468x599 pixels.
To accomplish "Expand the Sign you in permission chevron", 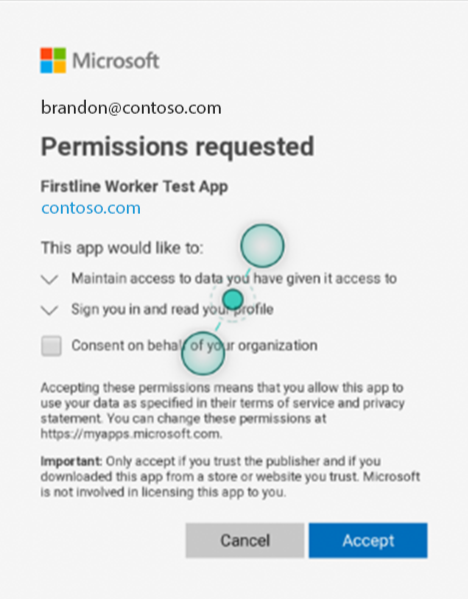I will (x=50, y=310).
